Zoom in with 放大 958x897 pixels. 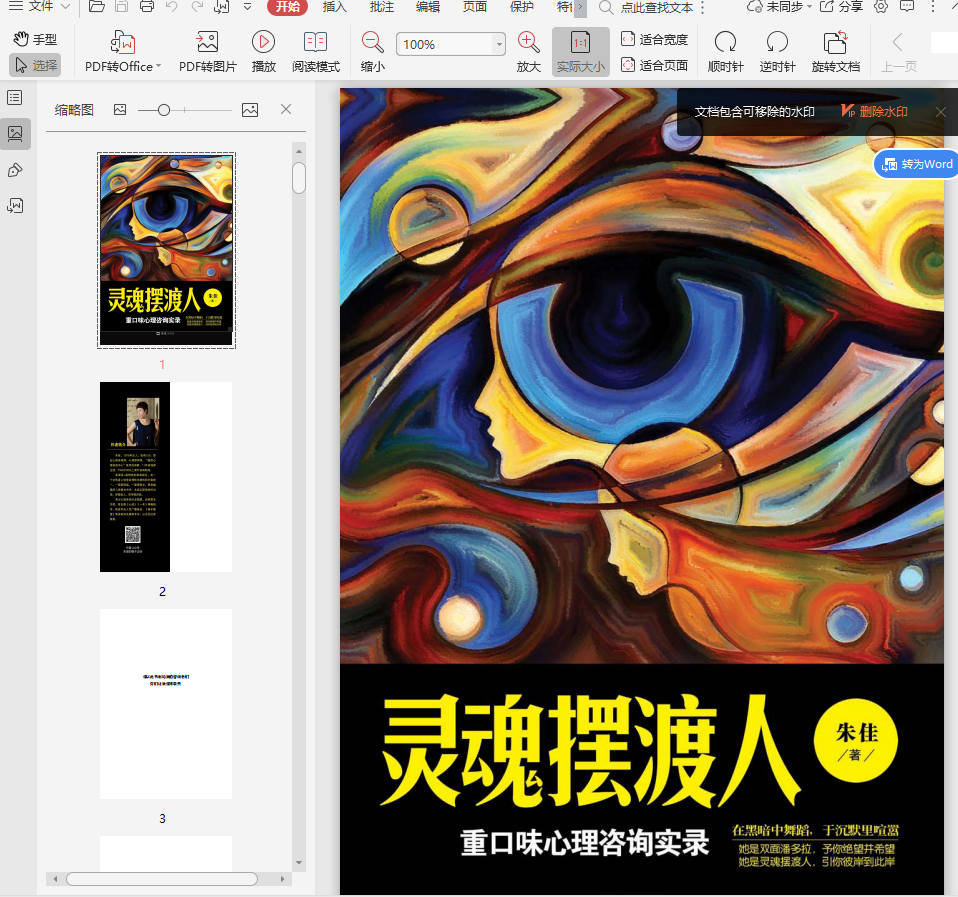(528, 53)
